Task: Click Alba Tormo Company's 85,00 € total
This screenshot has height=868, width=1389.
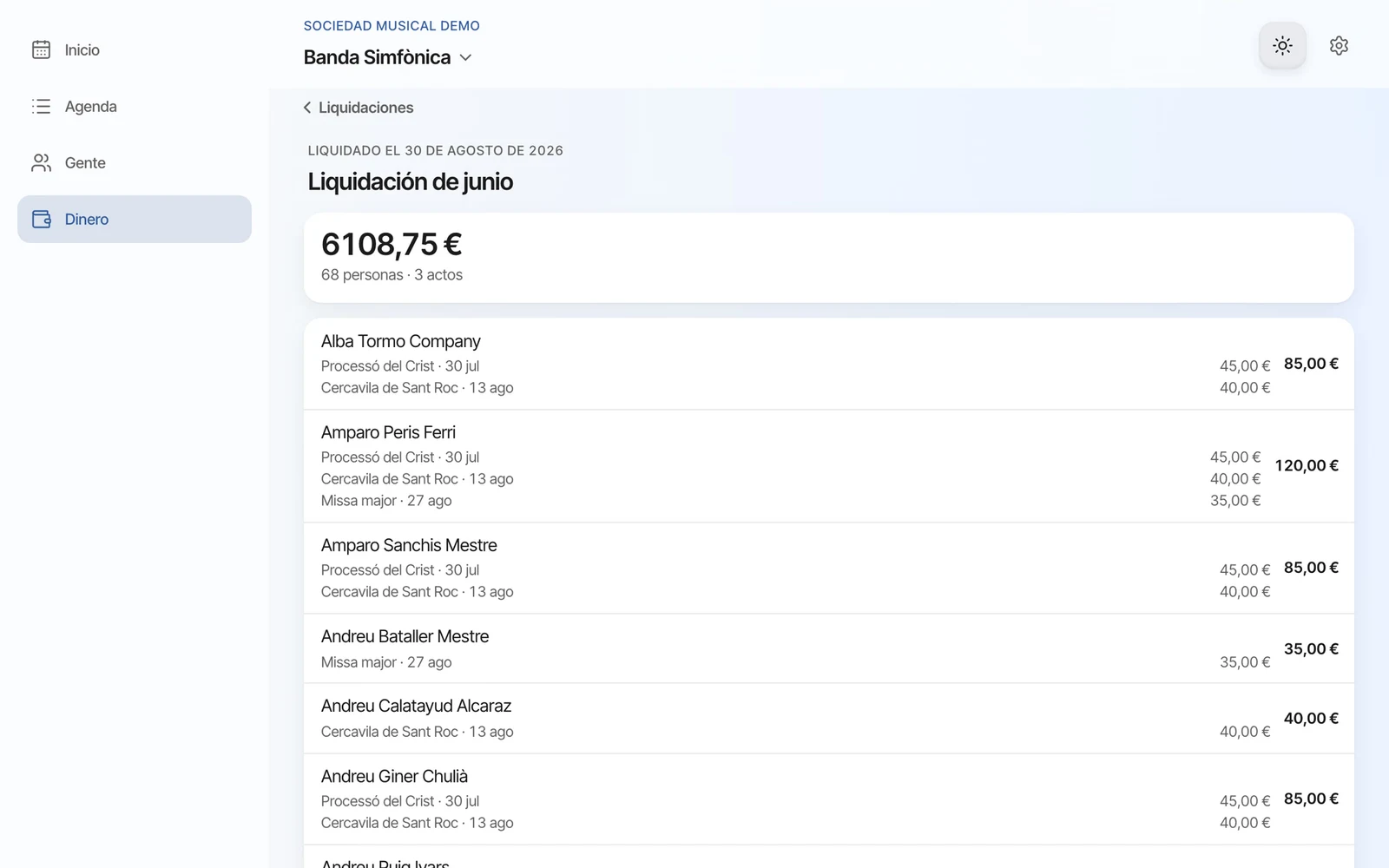Action: pos(1311,364)
